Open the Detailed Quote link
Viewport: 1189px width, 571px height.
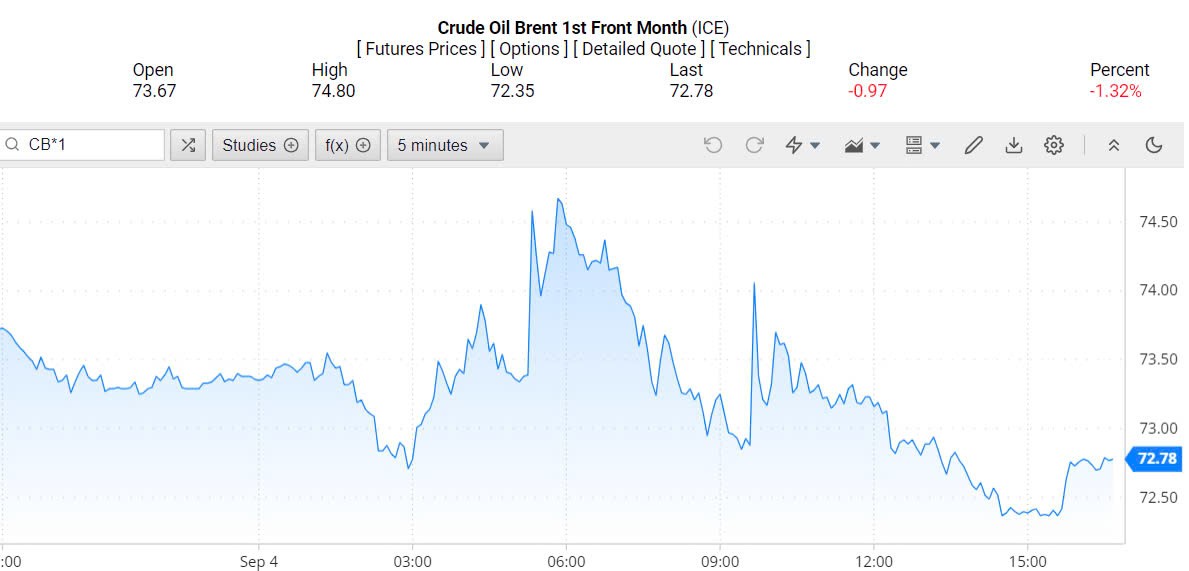tap(639, 49)
